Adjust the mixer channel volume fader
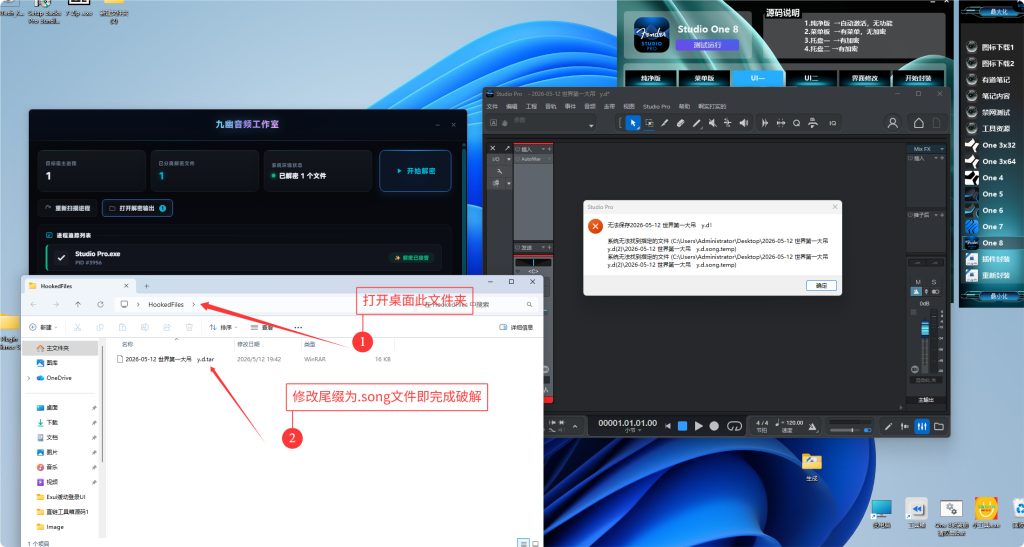 coord(925,330)
